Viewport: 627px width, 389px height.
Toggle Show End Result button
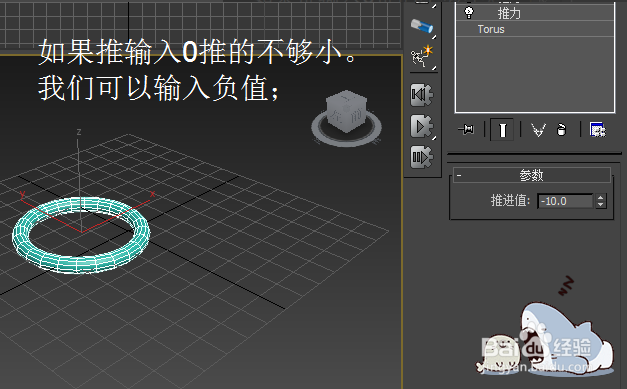502,130
